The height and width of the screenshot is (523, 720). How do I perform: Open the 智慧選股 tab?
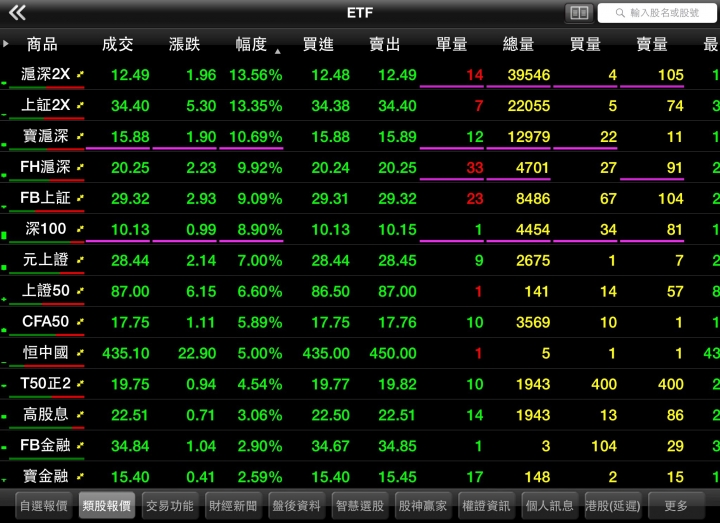360,506
